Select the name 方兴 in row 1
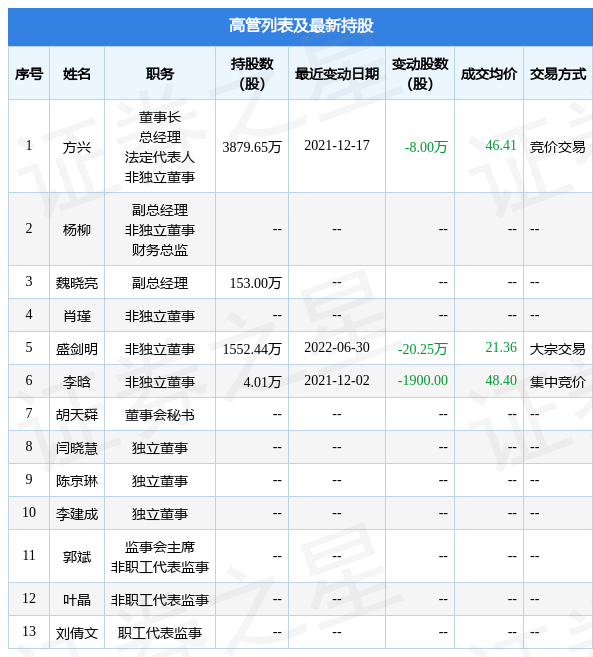Image resolution: width=593 pixels, height=657 pixels. tap(77, 147)
